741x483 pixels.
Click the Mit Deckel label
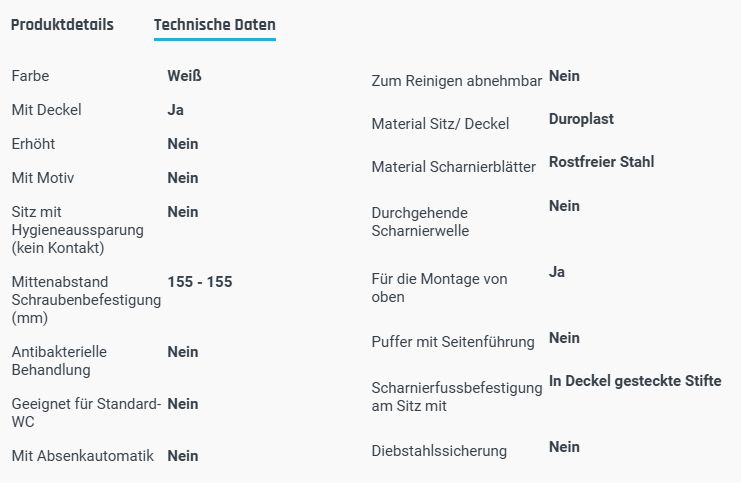[x=46, y=110]
